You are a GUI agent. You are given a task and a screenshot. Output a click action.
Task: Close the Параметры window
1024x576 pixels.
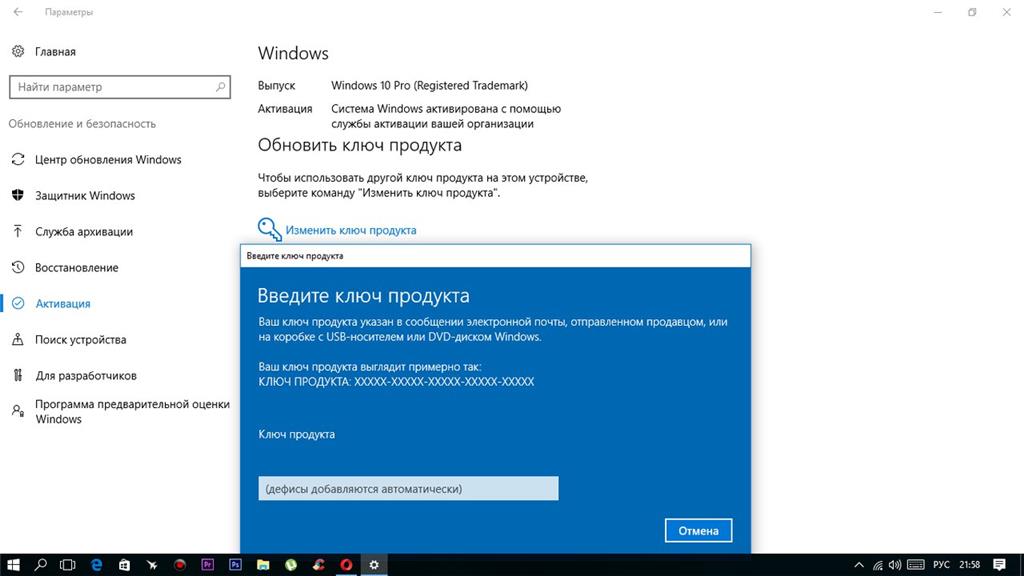click(x=1006, y=12)
